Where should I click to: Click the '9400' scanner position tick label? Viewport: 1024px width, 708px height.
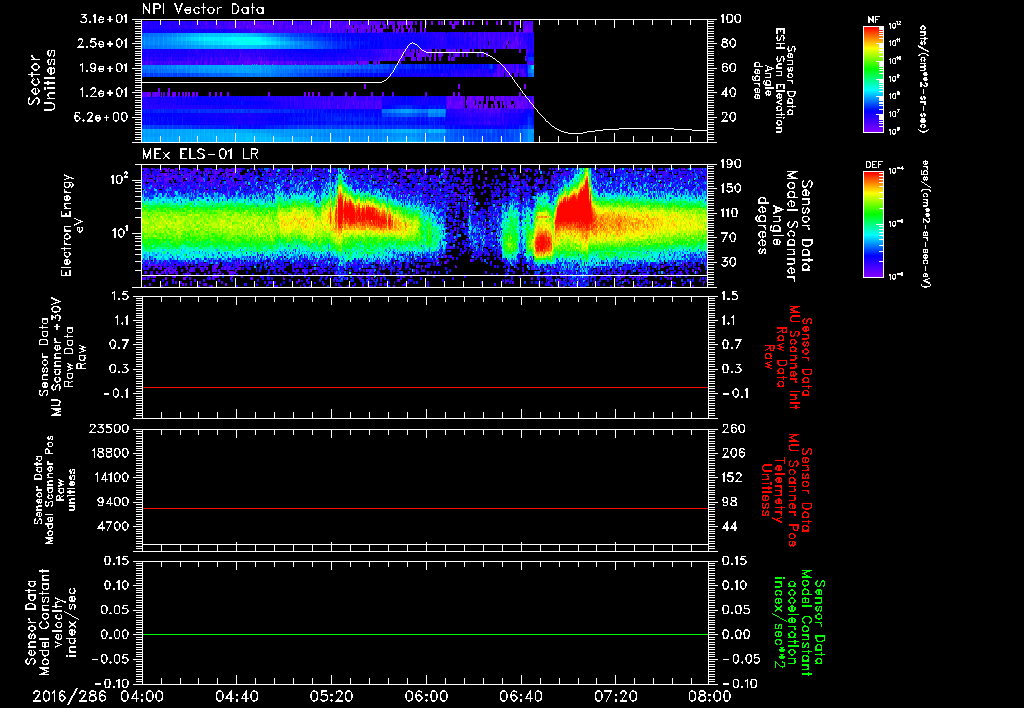(x=113, y=502)
